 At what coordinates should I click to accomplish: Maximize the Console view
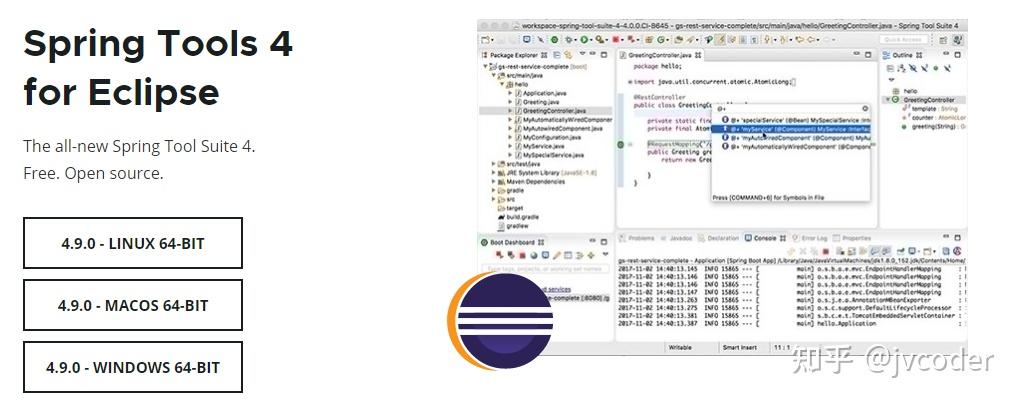(958, 237)
